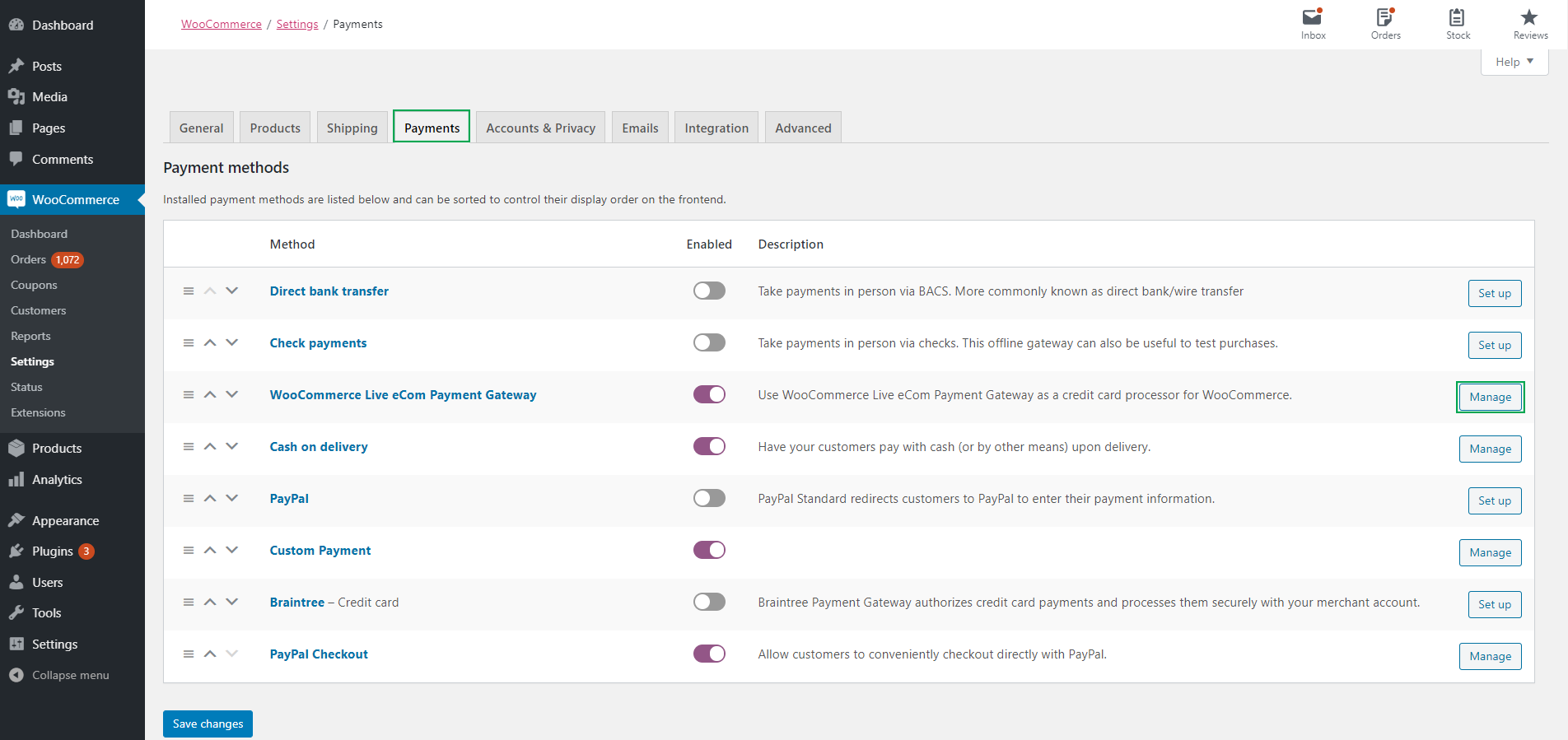Click Manage for WooCommerce Live eCom Gateway
Viewport: 1568px width, 740px height.
tap(1490, 397)
